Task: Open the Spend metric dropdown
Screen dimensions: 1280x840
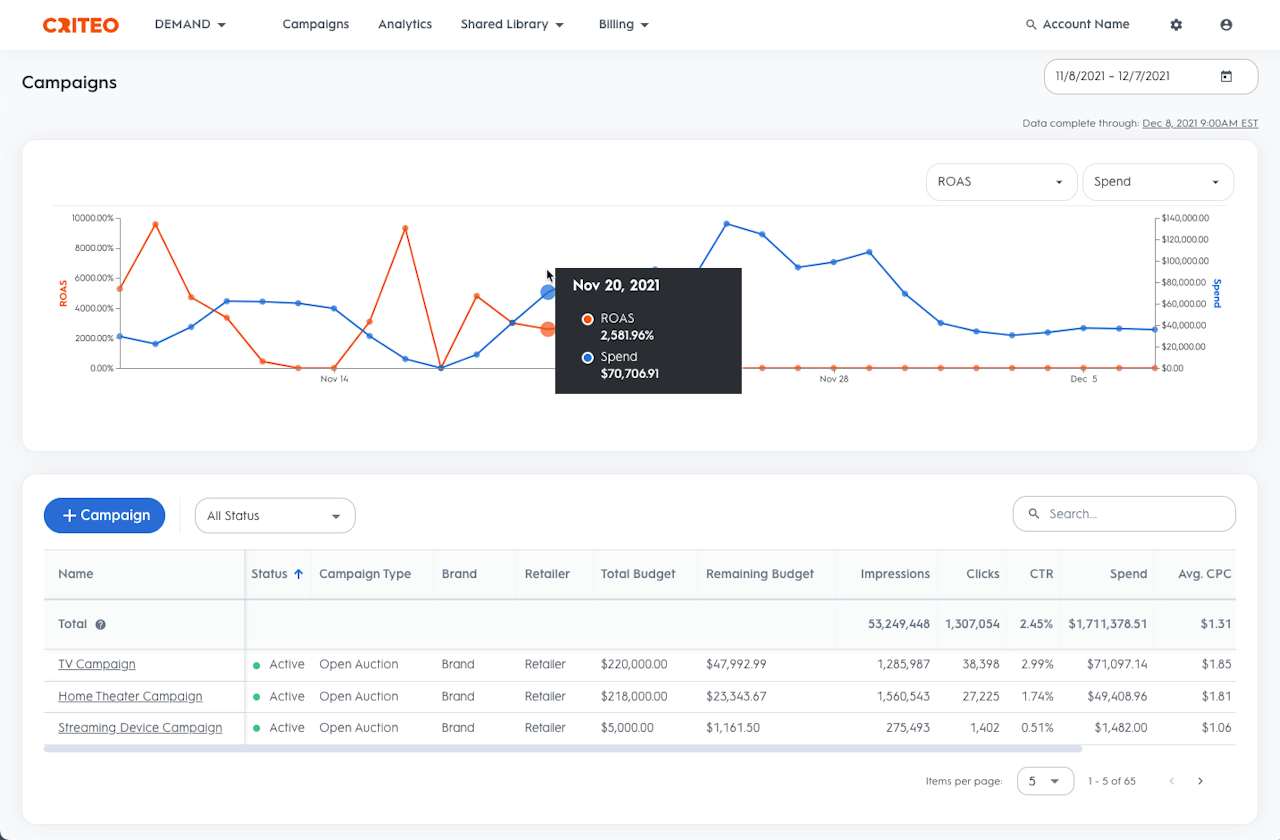Action: pyautogui.click(x=1158, y=182)
